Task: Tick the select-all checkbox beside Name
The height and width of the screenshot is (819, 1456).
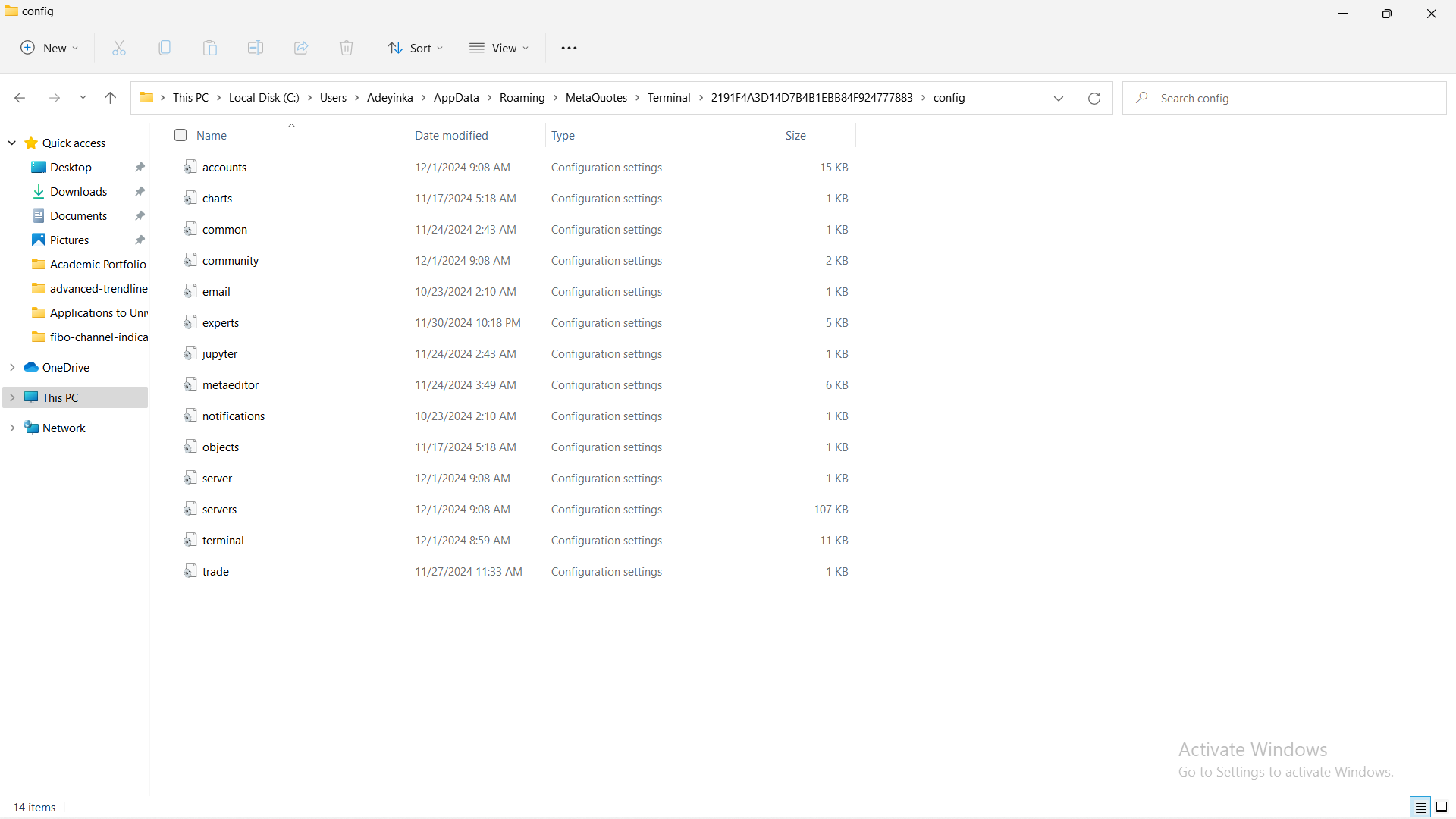Action: [x=180, y=135]
